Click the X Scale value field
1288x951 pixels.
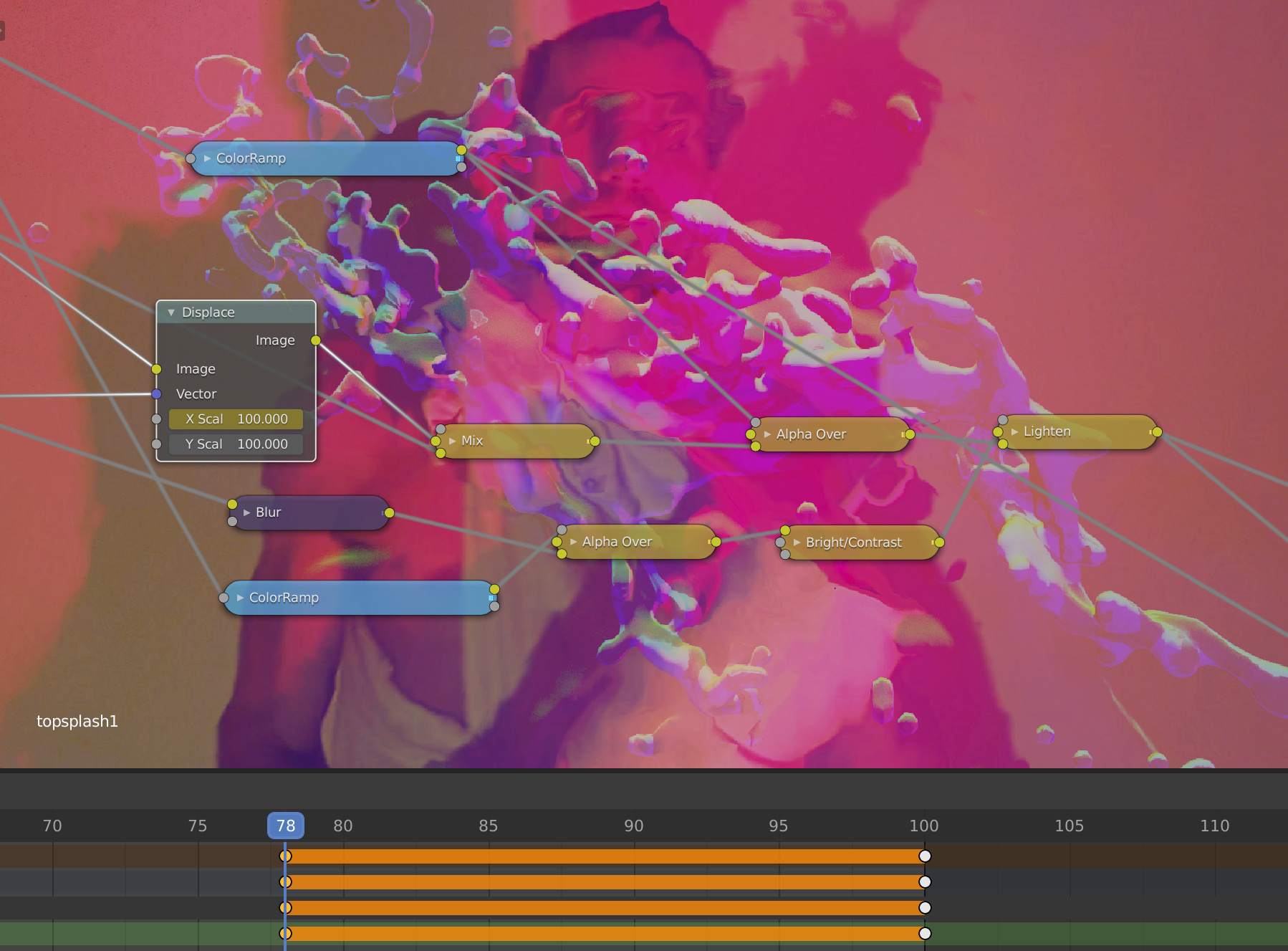(236, 419)
